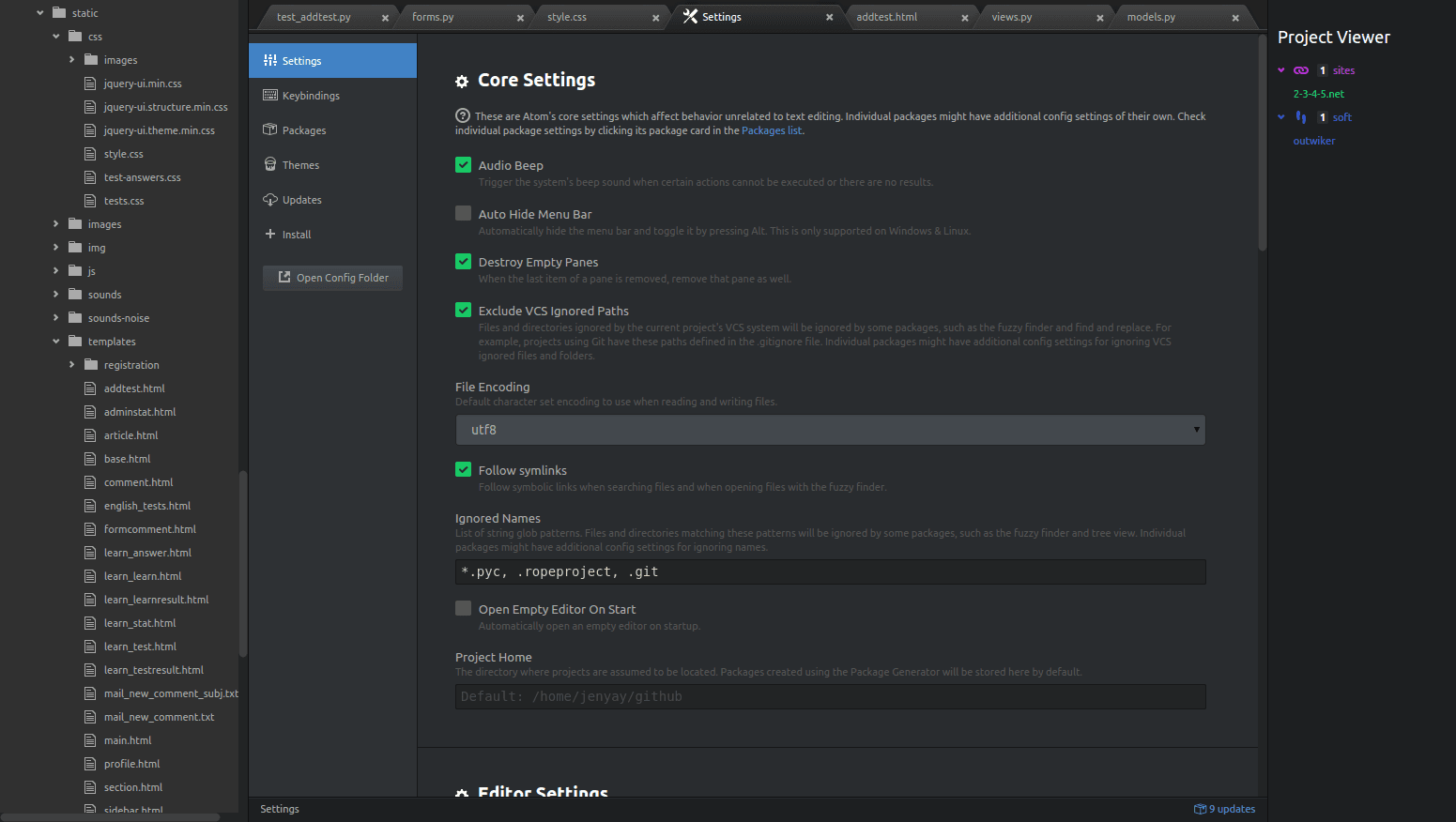Open the File Encoding utf8 dropdown
Screen dimensions: 1456x822
click(830, 430)
